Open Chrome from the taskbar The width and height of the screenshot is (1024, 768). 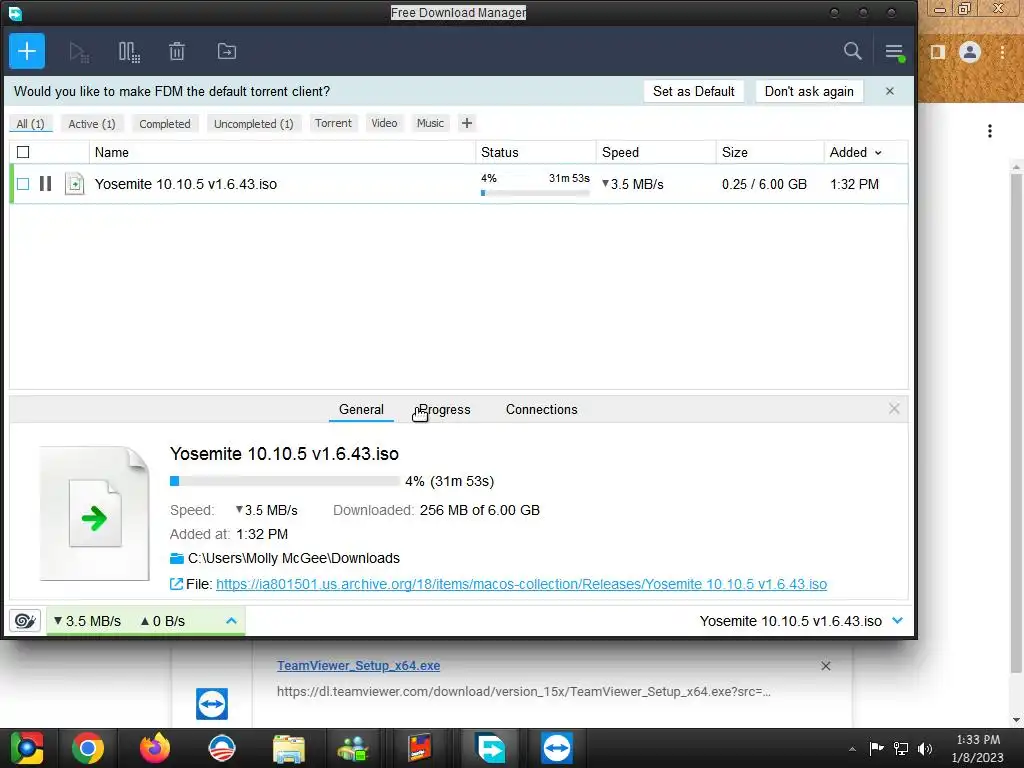pyautogui.click(x=88, y=748)
